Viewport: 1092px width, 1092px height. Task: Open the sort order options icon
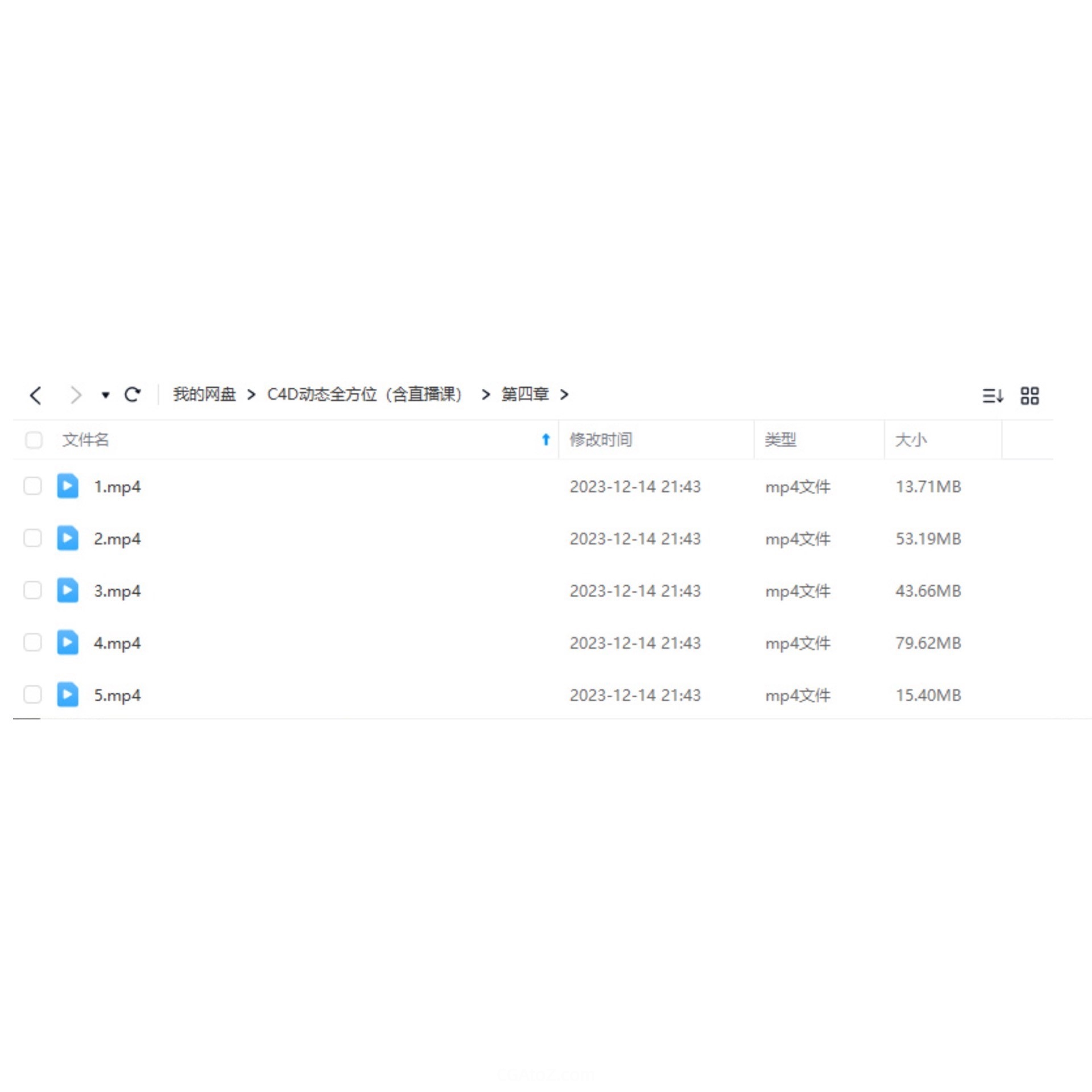[992, 395]
